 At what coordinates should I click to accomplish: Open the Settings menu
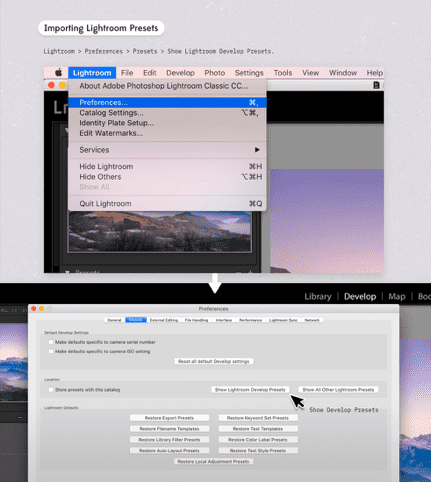pyautogui.click(x=249, y=73)
